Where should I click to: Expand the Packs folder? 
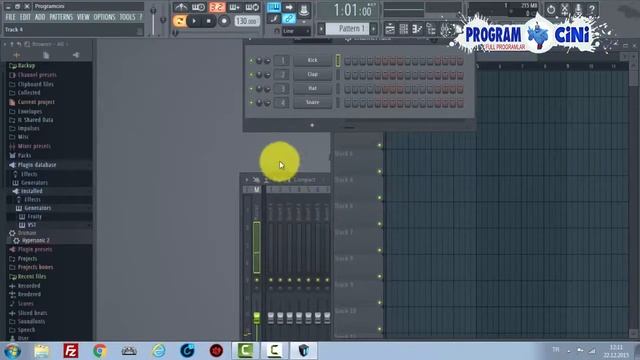[x=24, y=156]
